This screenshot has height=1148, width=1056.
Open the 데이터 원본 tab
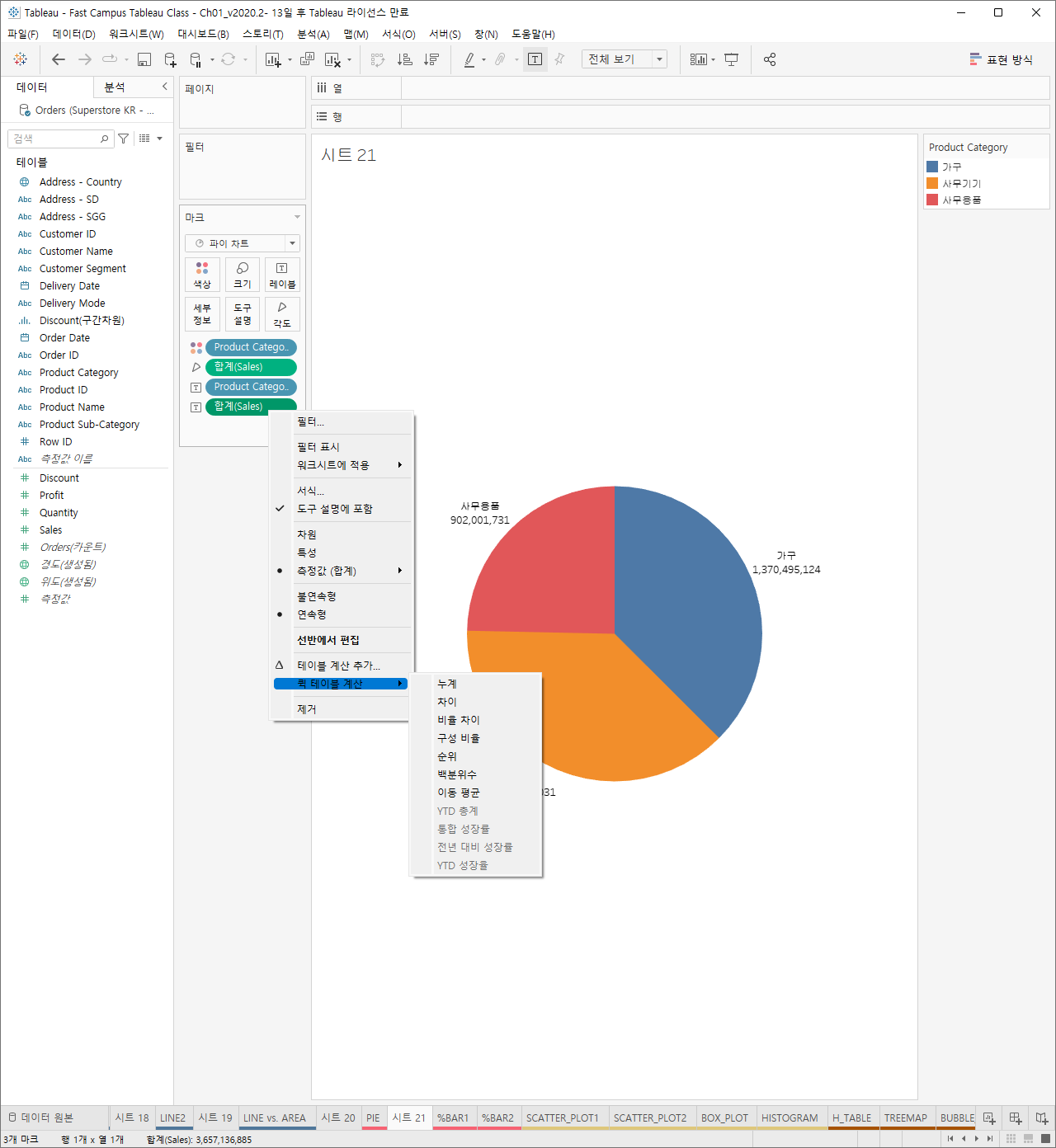pyautogui.click(x=47, y=1117)
